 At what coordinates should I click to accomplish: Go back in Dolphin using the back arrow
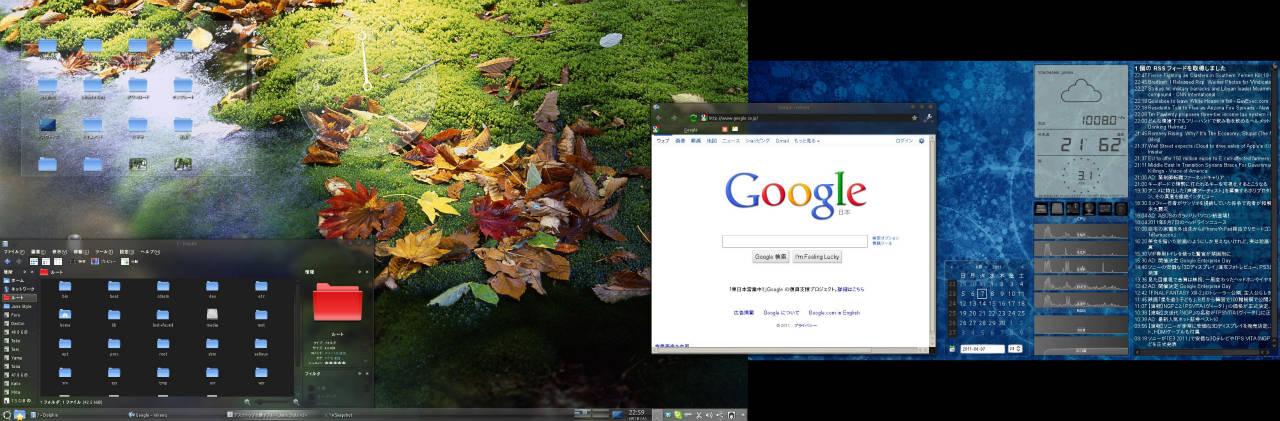pyautogui.click(x=6, y=260)
